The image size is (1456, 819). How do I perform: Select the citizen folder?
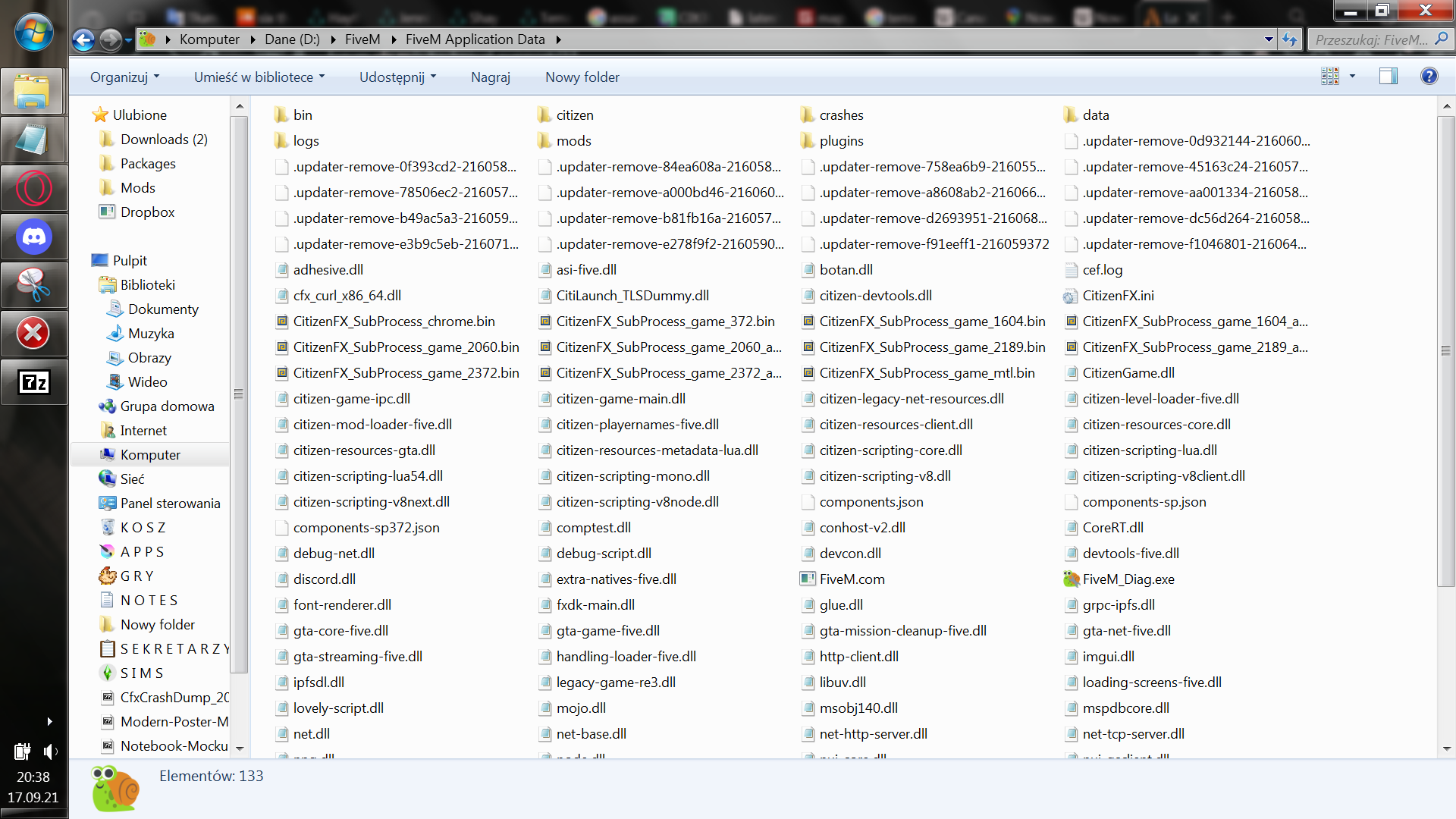(x=566, y=115)
